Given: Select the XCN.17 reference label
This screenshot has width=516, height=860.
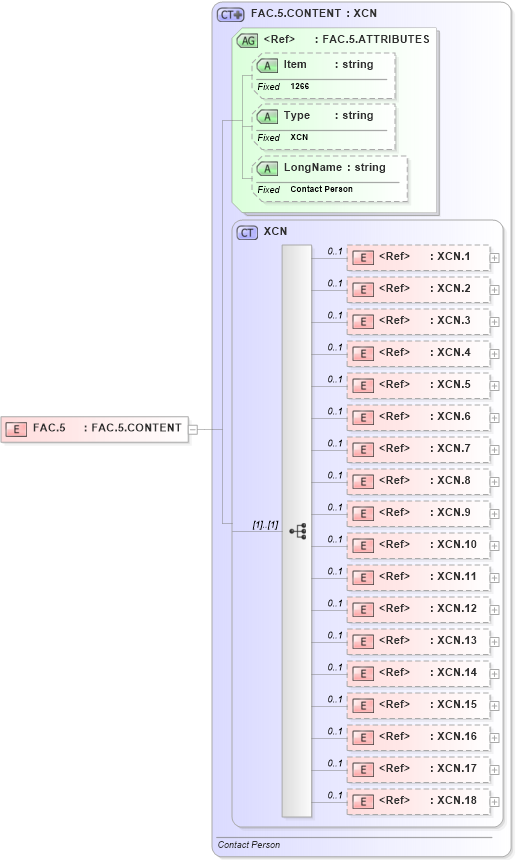Looking at the screenshot, I should pos(428,768).
